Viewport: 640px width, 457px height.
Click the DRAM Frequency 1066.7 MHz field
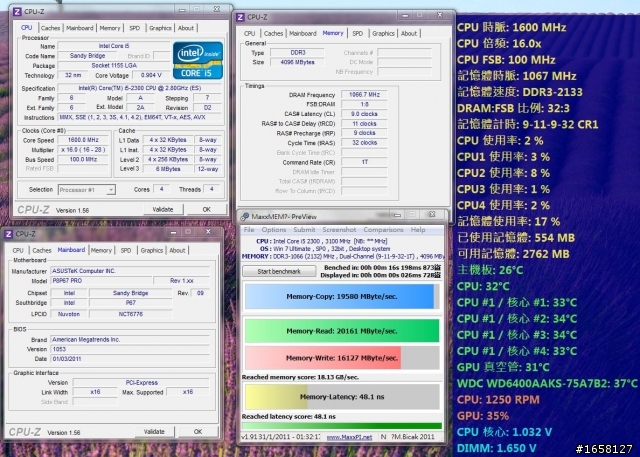coord(364,95)
